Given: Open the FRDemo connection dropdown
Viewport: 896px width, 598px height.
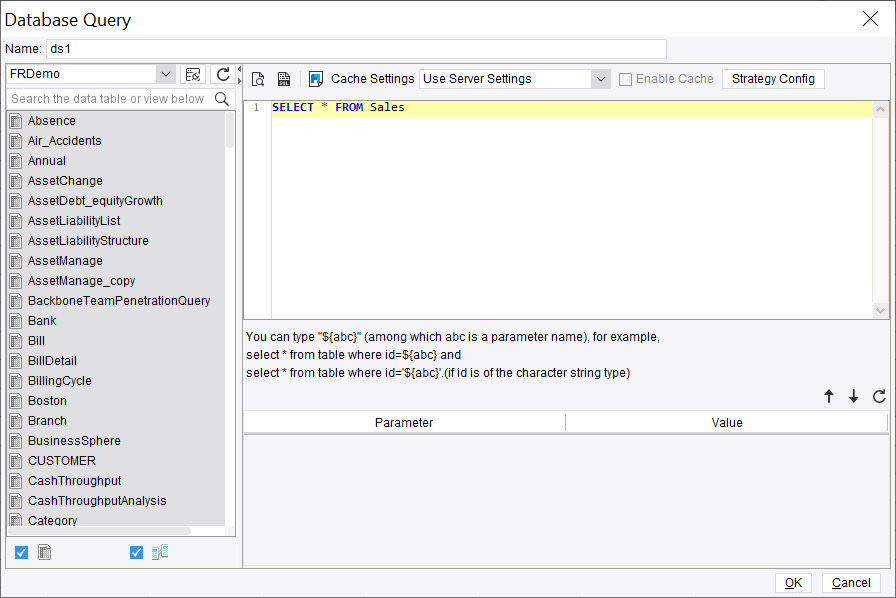Looking at the screenshot, I should (x=166, y=73).
